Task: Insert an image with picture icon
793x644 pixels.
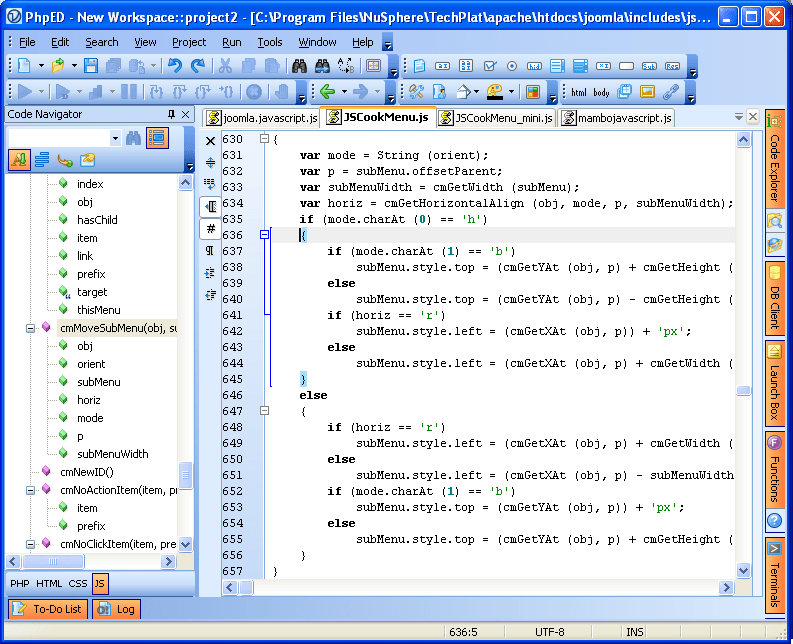Action: [647, 92]
